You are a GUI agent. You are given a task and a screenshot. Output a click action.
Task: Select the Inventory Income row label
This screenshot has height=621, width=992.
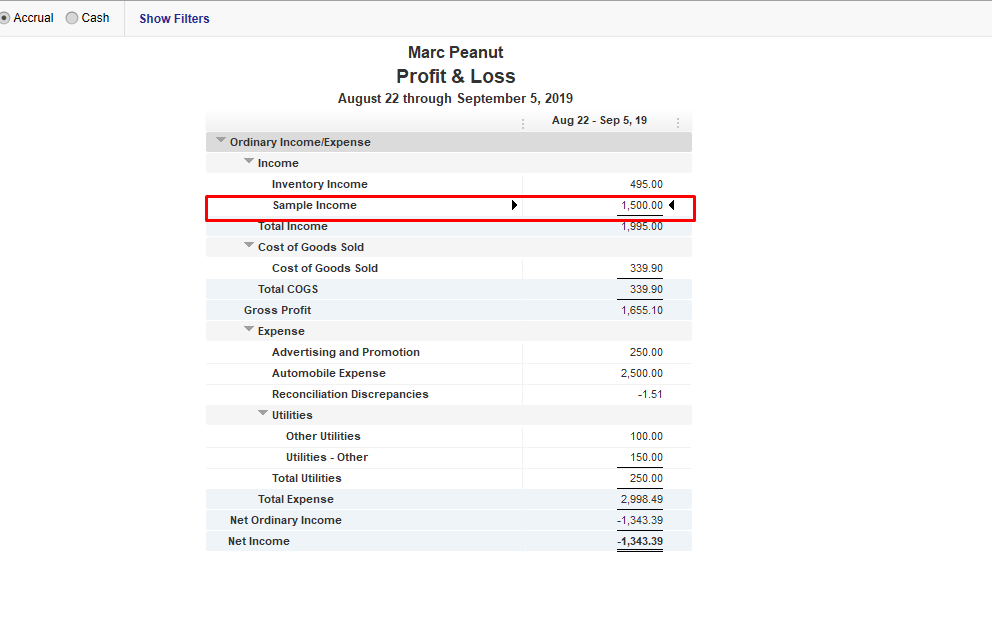[319, 184]
